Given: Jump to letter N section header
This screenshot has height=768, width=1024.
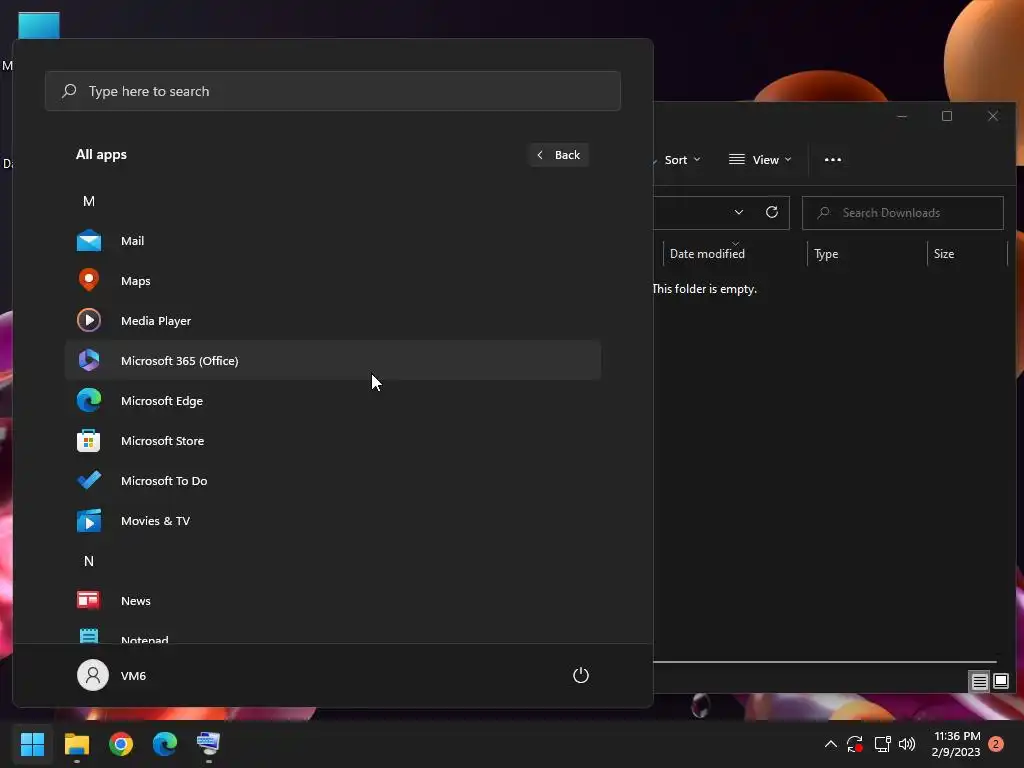Looking at the screenshot, I should [x=89, y=561].
